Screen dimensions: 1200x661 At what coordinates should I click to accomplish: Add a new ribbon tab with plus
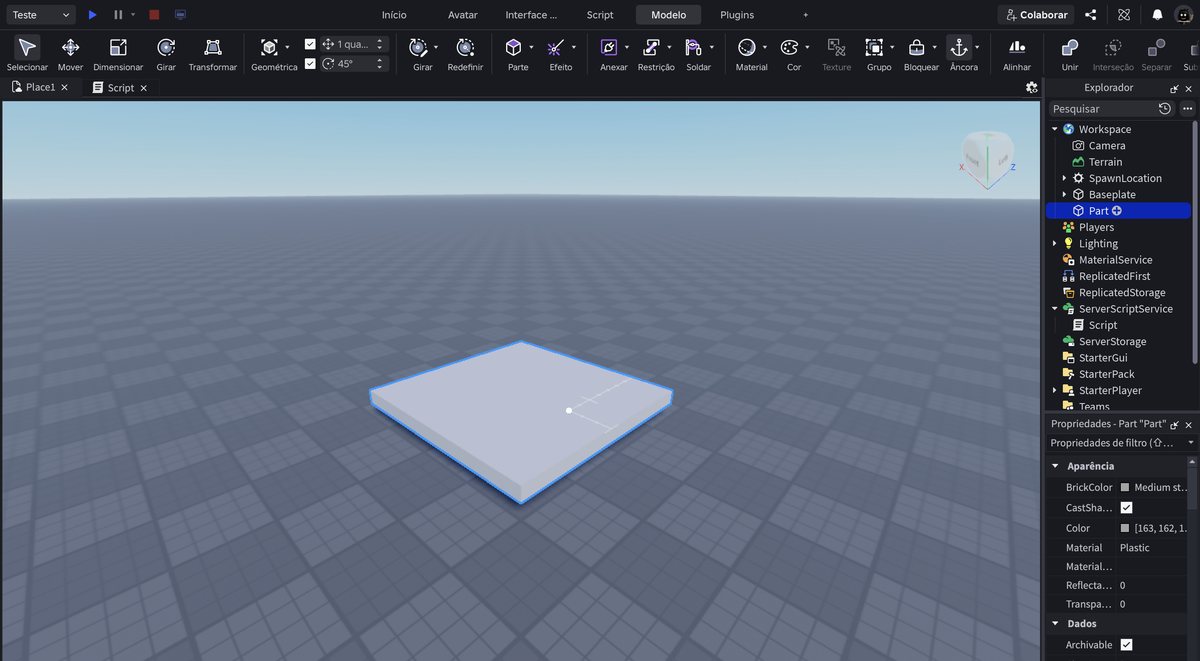(806, 15)
